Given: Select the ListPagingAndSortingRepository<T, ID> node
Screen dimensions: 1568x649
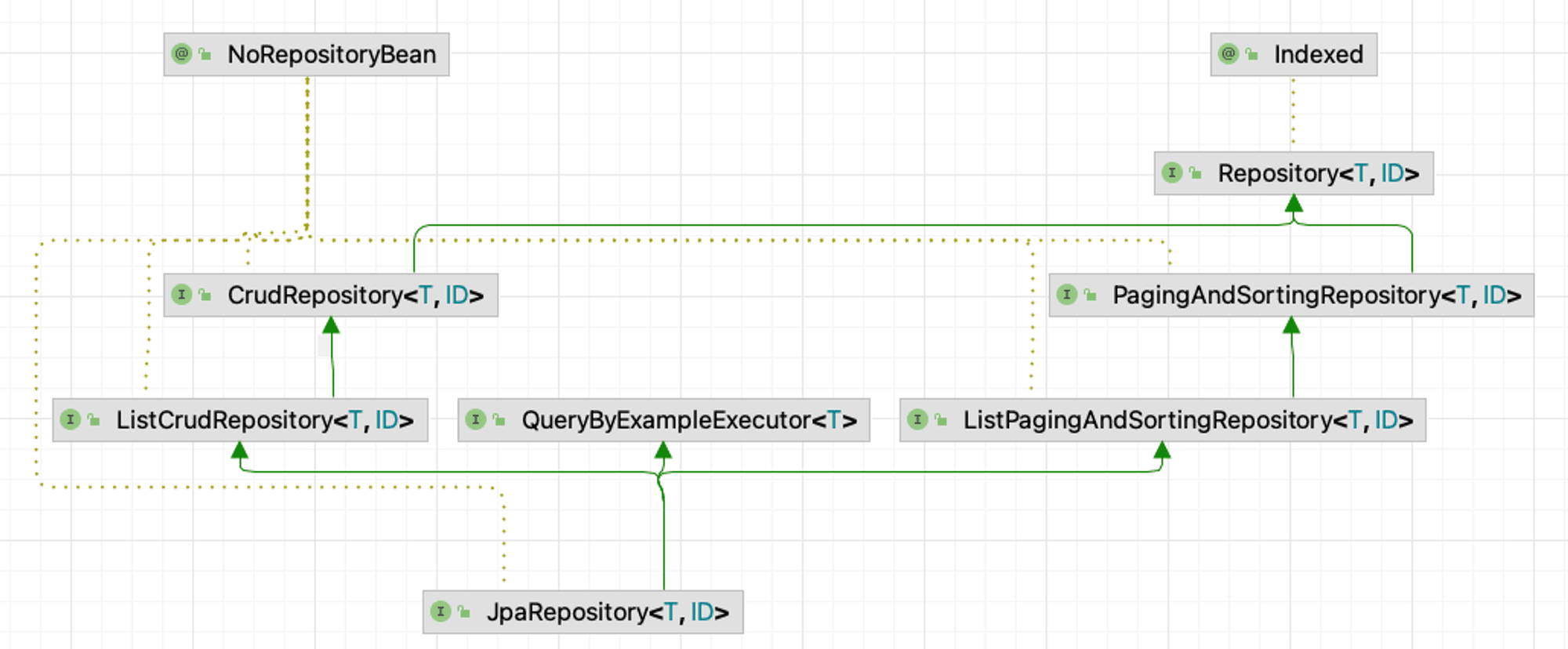Looking at the screenshot, I should [x=1163, y=420].
